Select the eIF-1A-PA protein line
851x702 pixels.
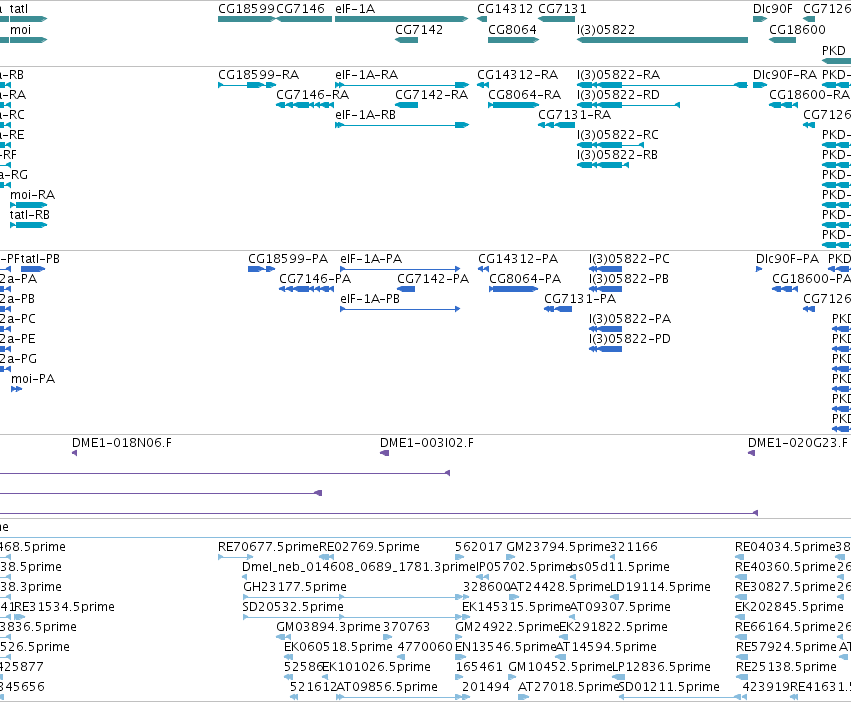(x=400, y=269)
